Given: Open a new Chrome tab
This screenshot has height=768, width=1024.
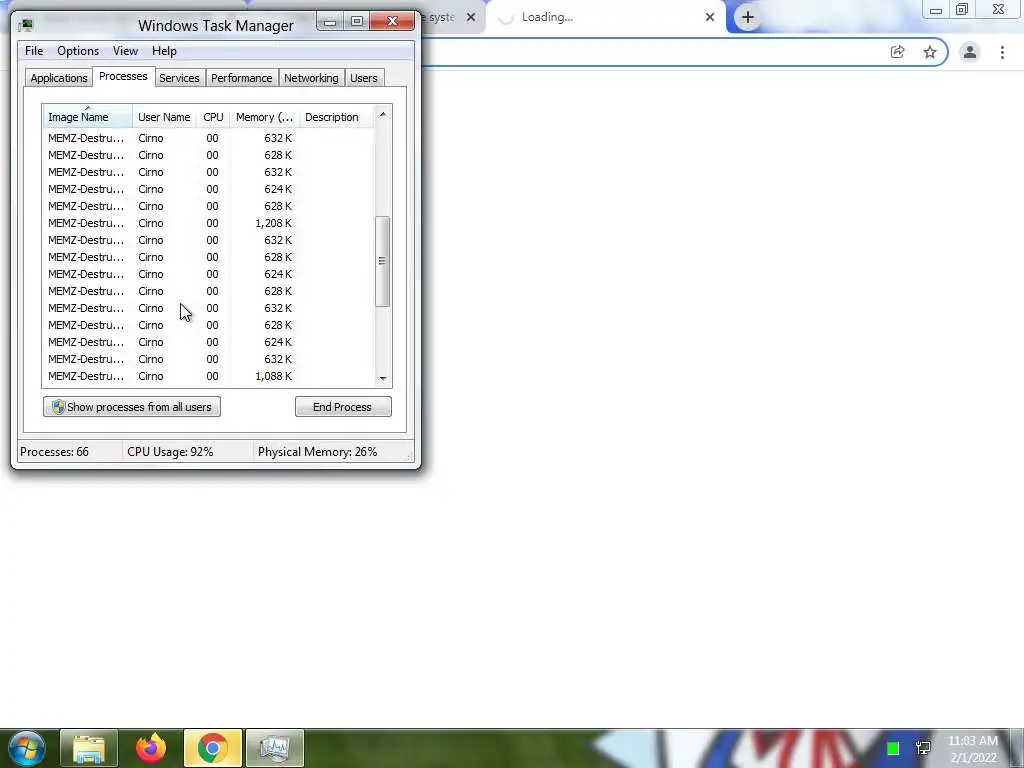Looking at the screenshot, I should pyautogui.click(x=748, y=17).
